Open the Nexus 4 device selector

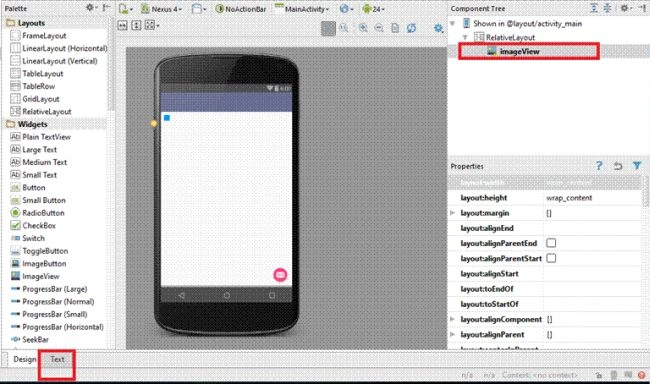tap(162, 9)
